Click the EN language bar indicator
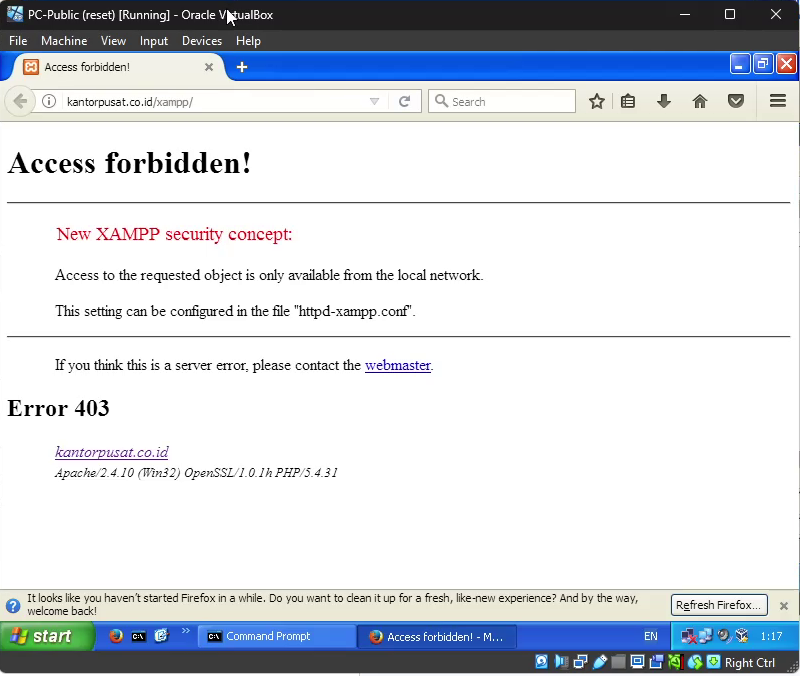 click(651, 636)
